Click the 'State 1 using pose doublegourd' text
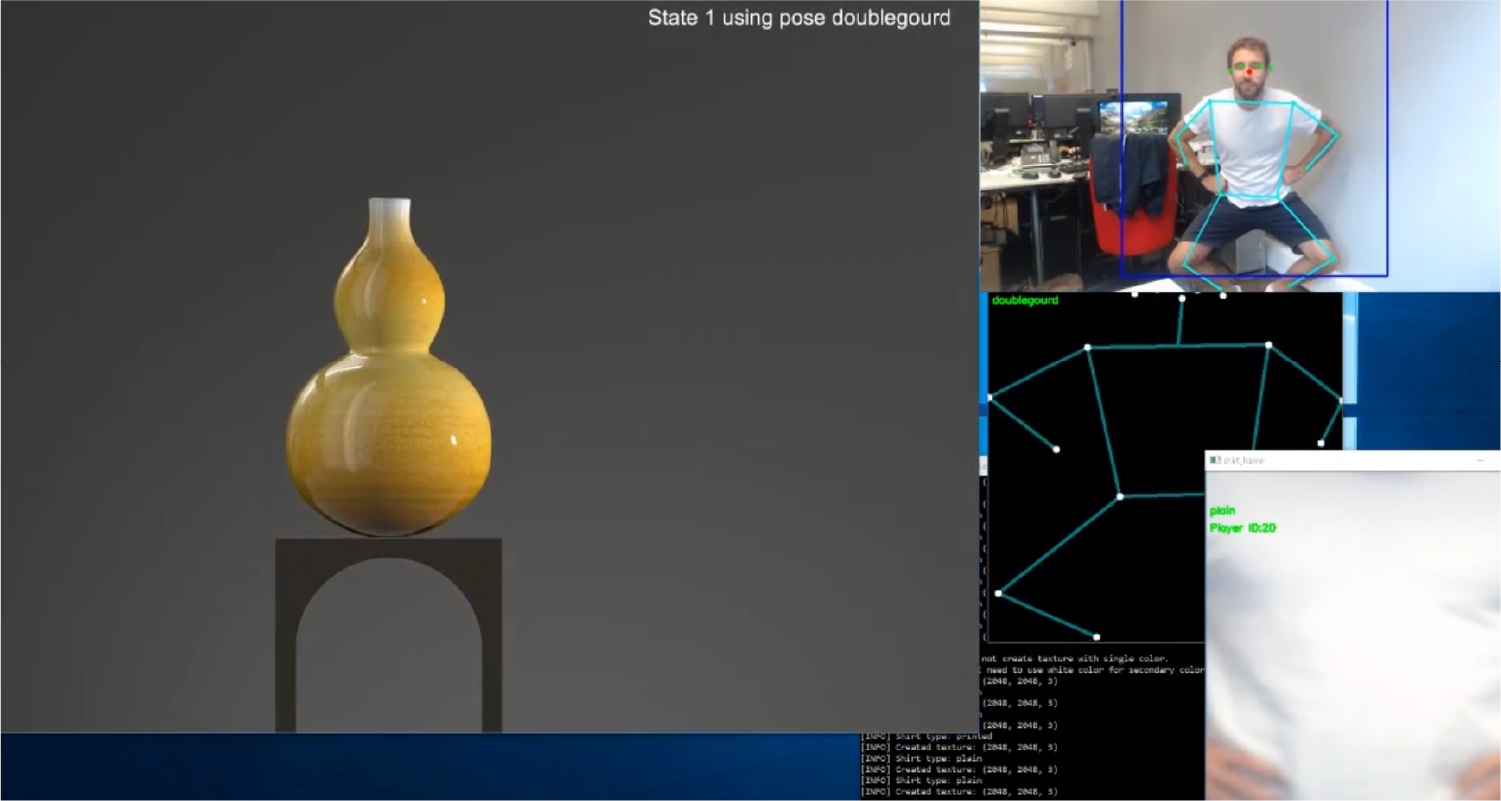Image resolution: width=1501 pixels, height=801 pixels. [x=799, y=17]
